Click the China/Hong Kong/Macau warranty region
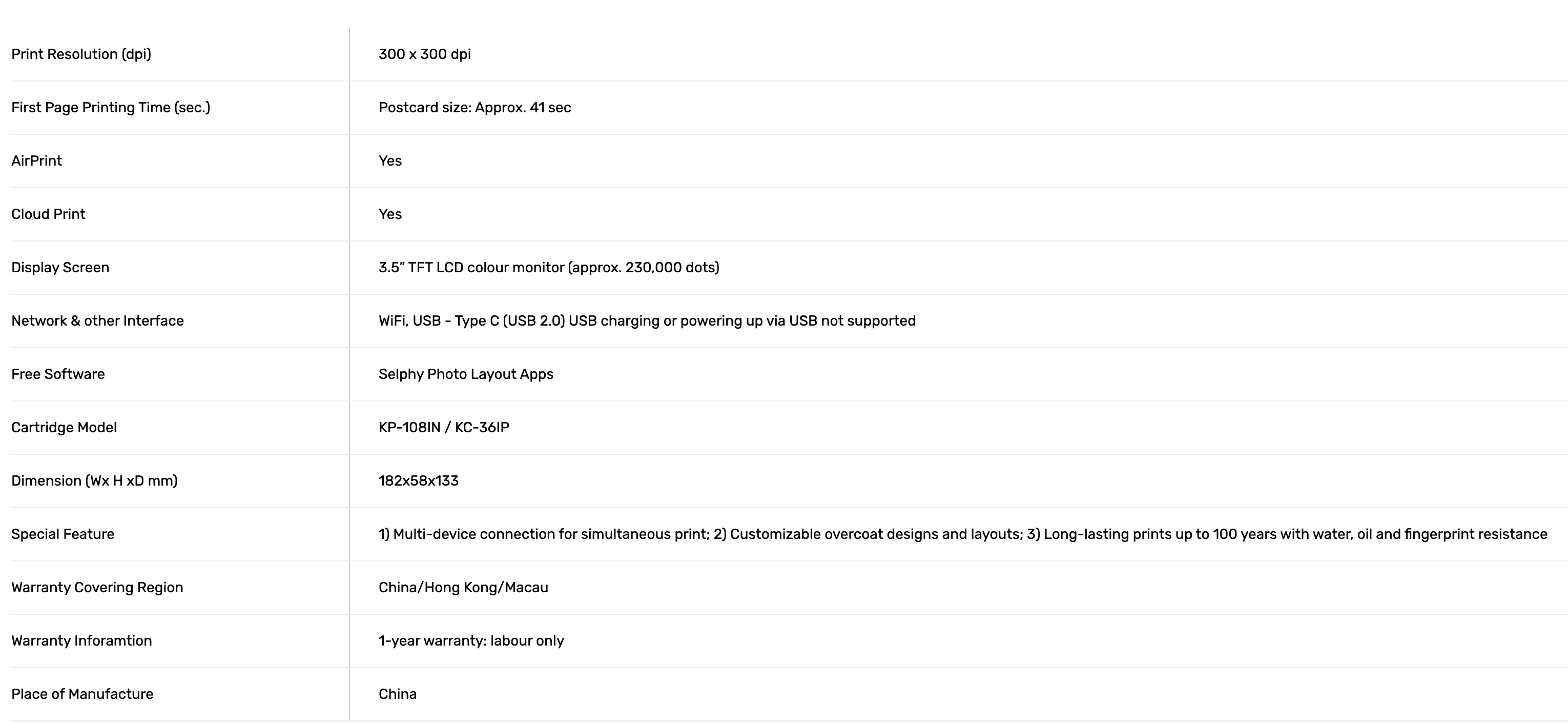Screen dimensions: 1568x723 (463, 587)
